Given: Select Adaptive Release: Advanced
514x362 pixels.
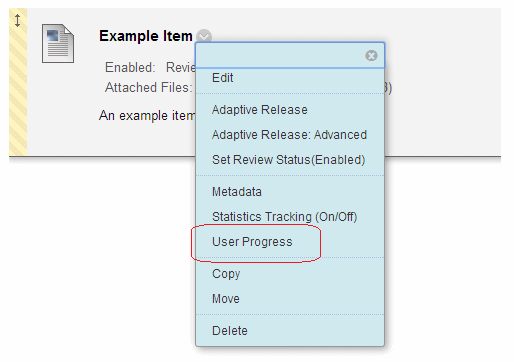Looking at the screenshot, I should (289, 135).
